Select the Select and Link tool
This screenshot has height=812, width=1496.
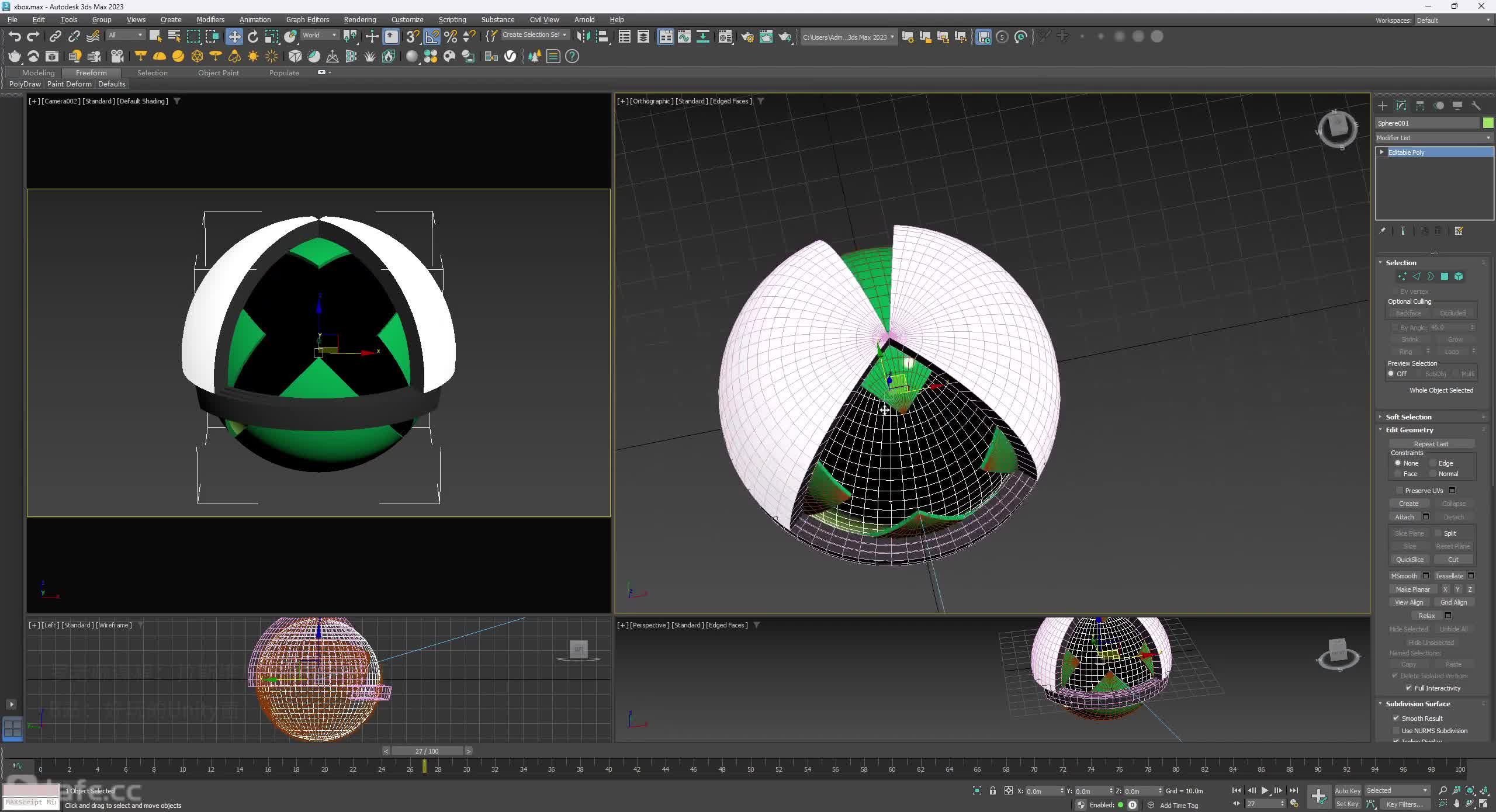[55, 37]
